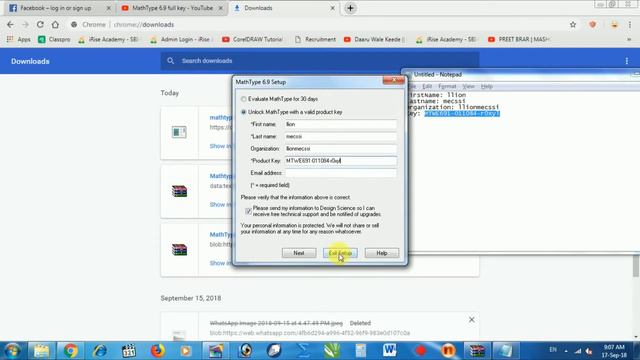
Task: Open Apps bookmark shortcut
Action: point(18,40)
